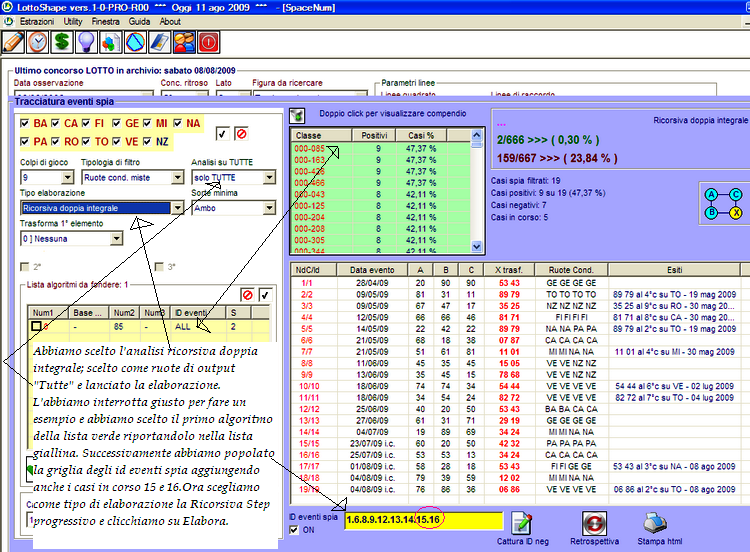Toggle the BA wheel checkbox

point(25,123)
